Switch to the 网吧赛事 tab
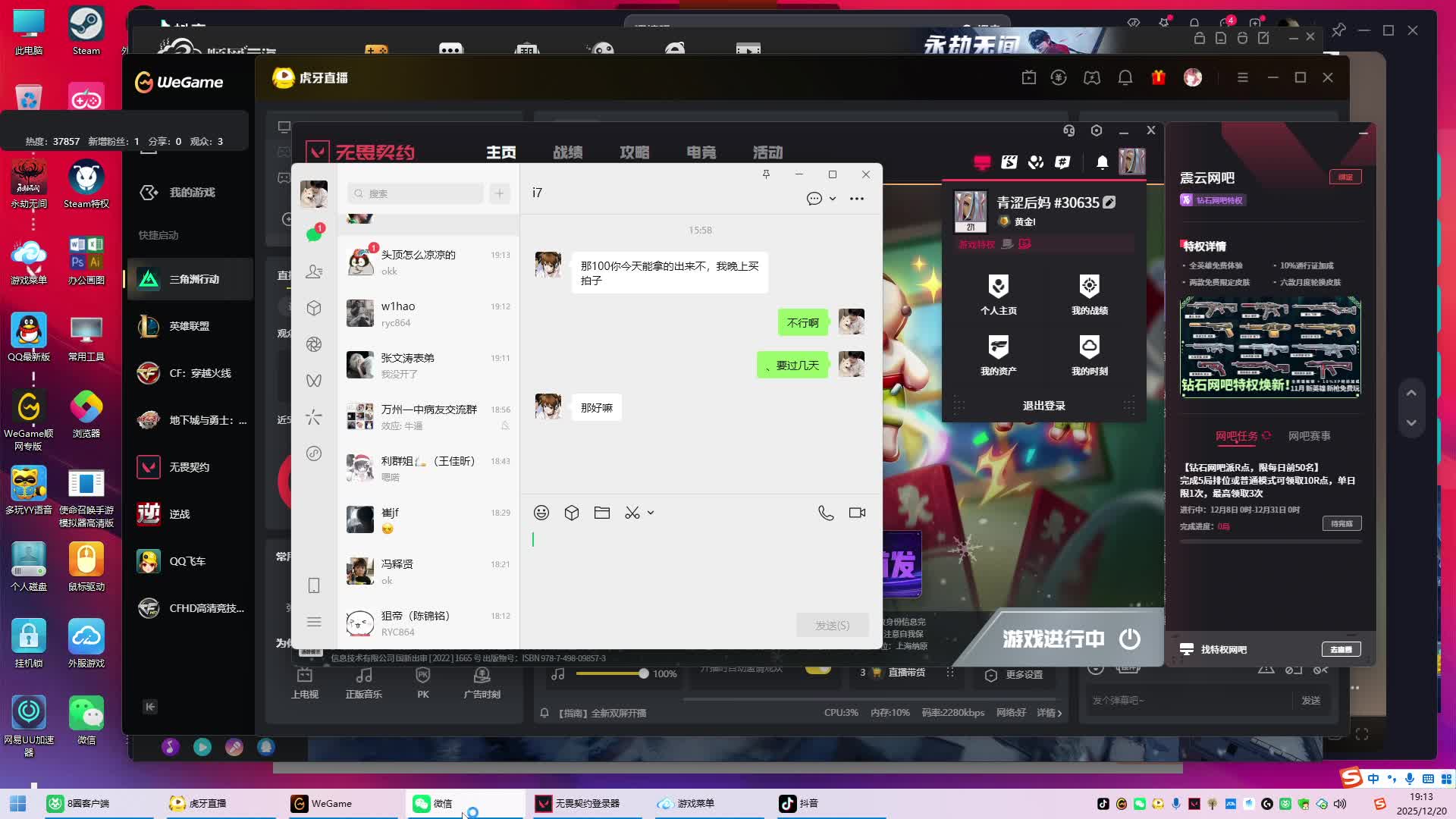1456x819 pixels. (1309, 436)
